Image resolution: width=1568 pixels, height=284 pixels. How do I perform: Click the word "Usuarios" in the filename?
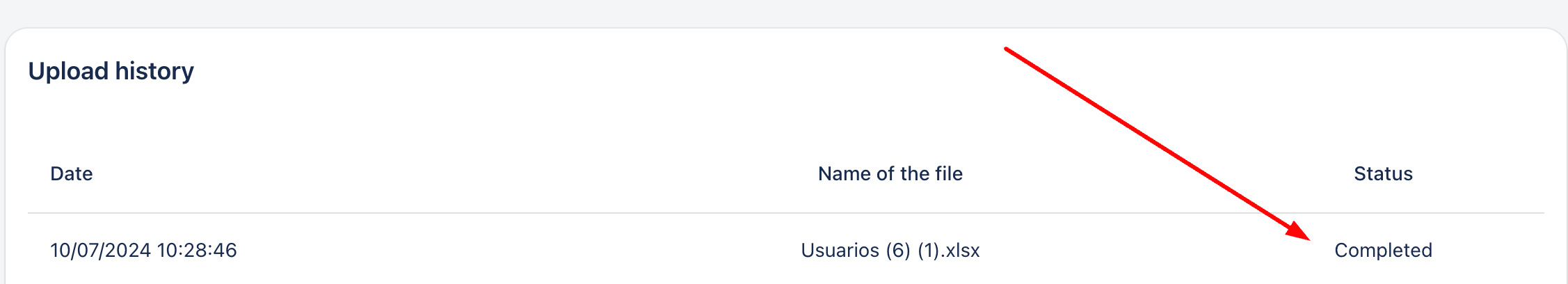tap(840, 251)
